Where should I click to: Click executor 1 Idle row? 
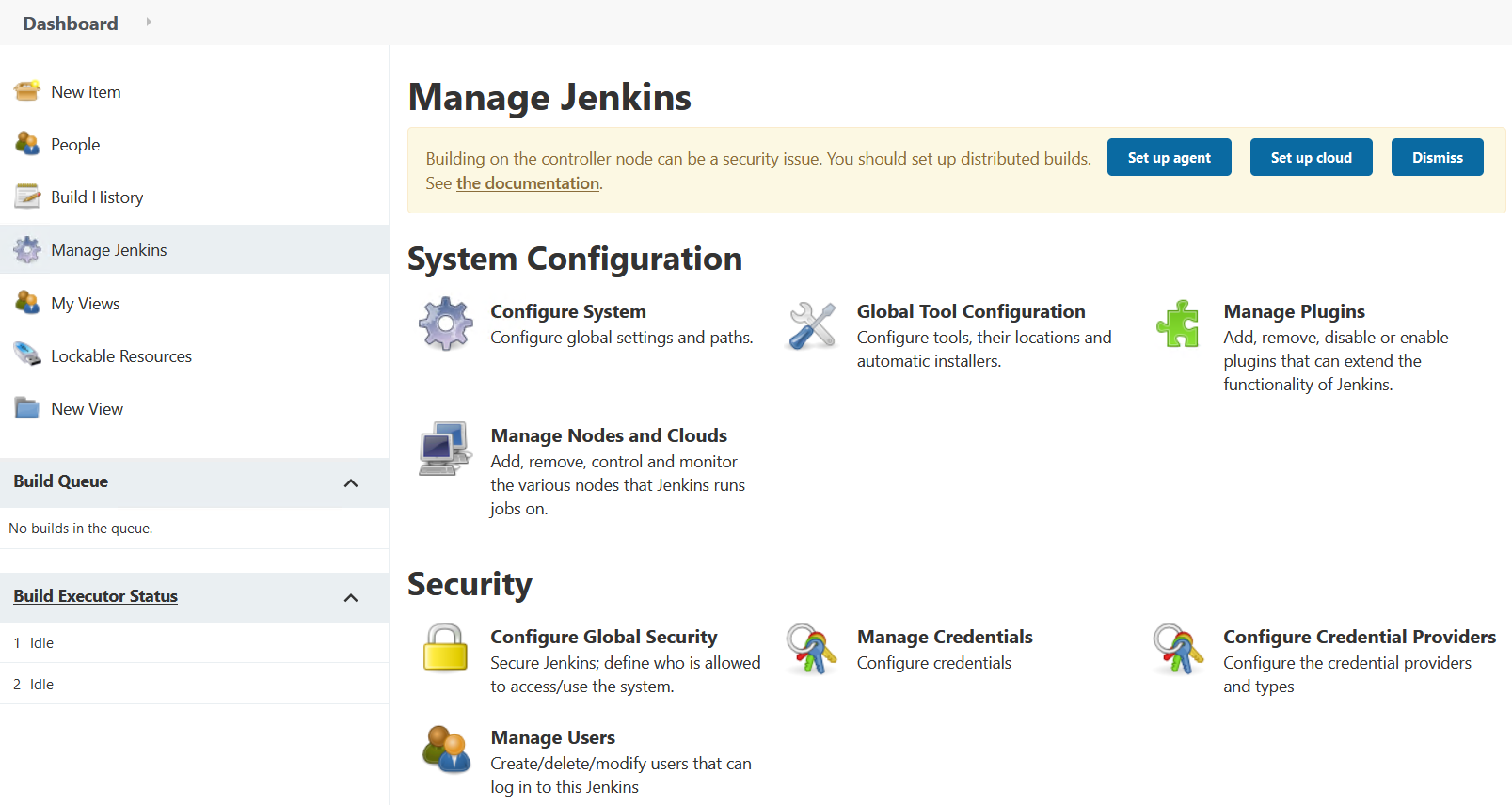pos(194,642)
